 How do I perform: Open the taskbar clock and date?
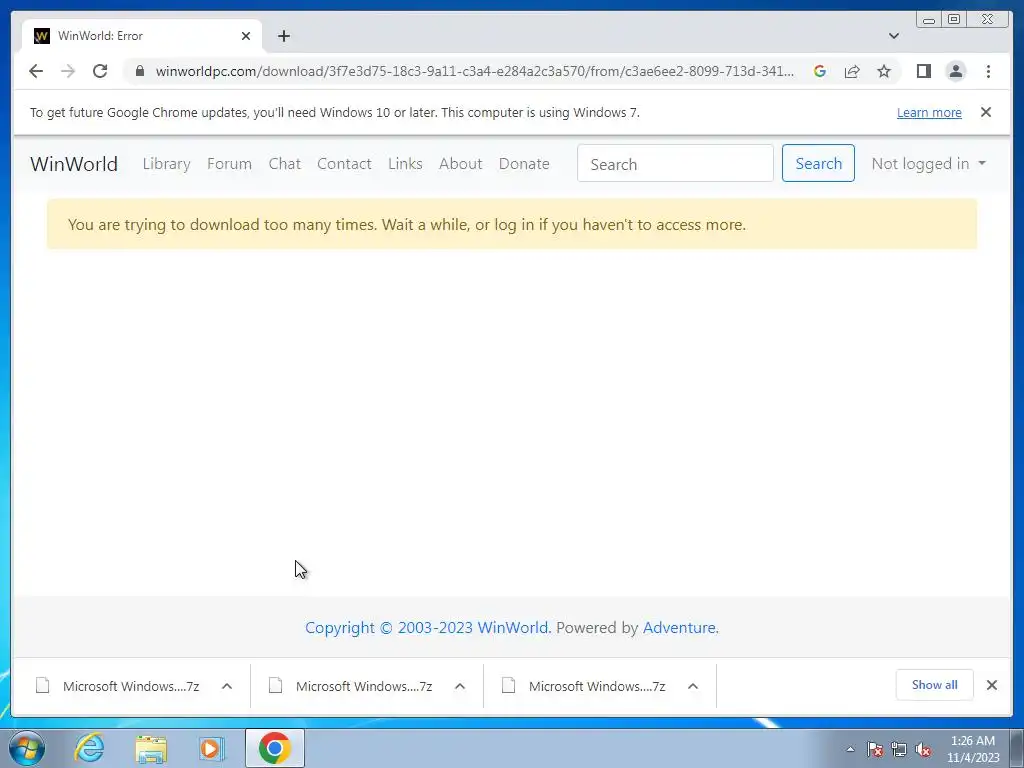(973, 749)
